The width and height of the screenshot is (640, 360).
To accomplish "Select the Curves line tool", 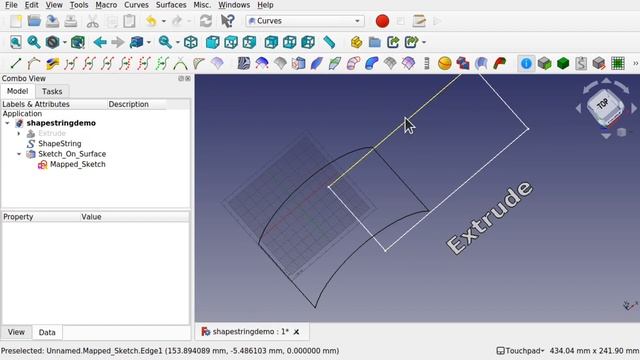I will coord(16,63).
